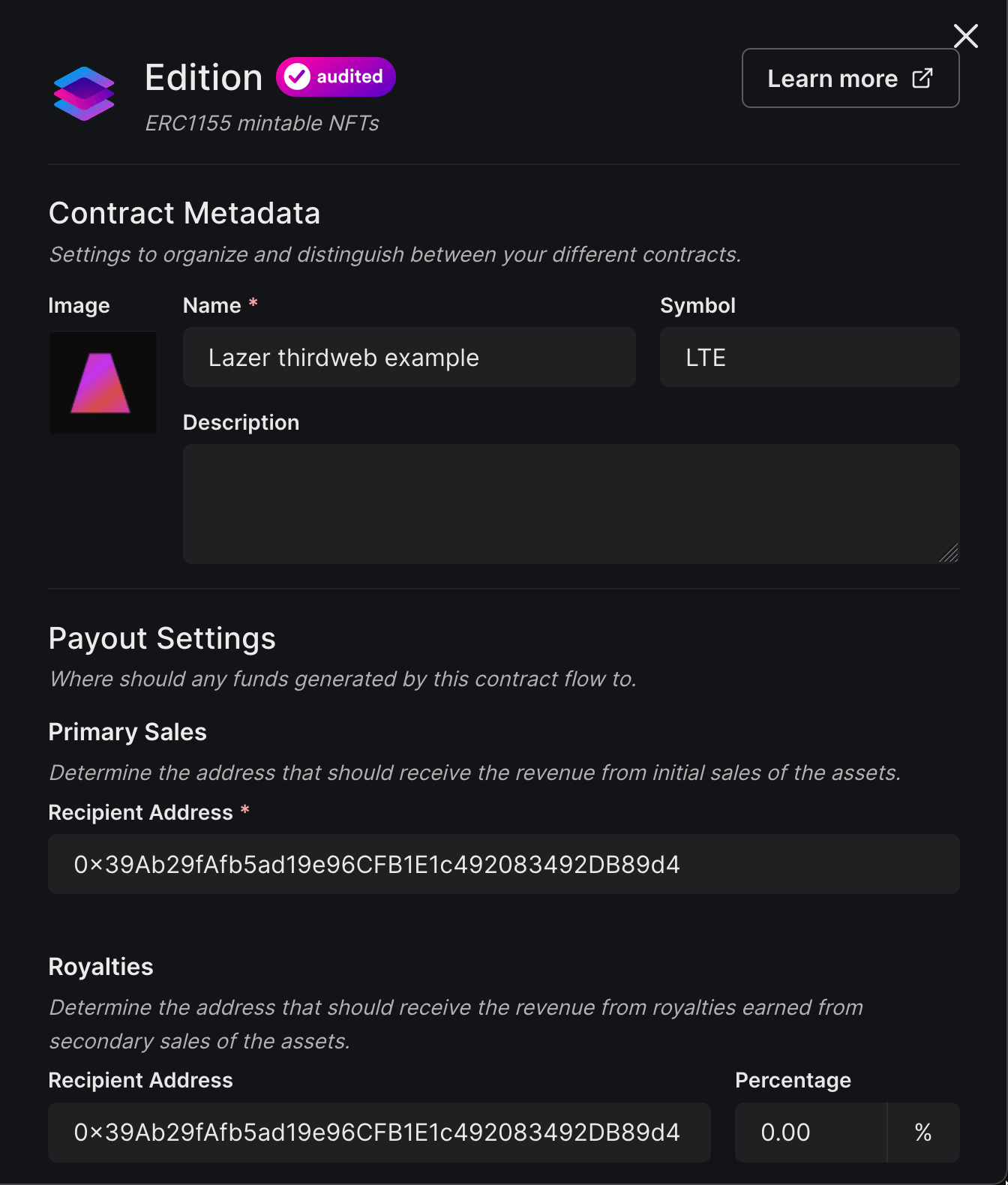1008x1185 pixels.
Task: Click the Royalties section title
Action: coord(100,967)
